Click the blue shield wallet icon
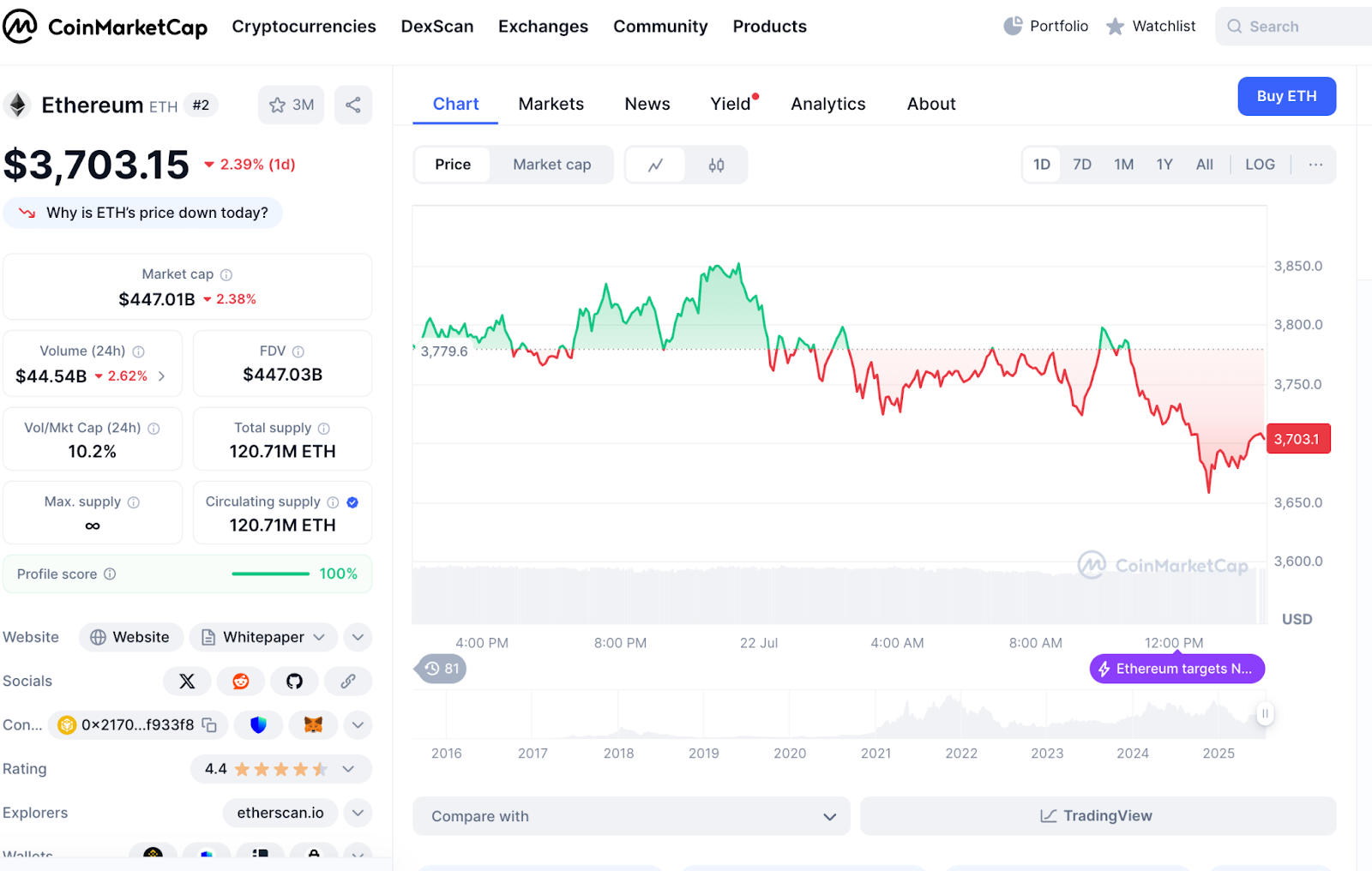1372x871 pixels. [x=258, y=725]
